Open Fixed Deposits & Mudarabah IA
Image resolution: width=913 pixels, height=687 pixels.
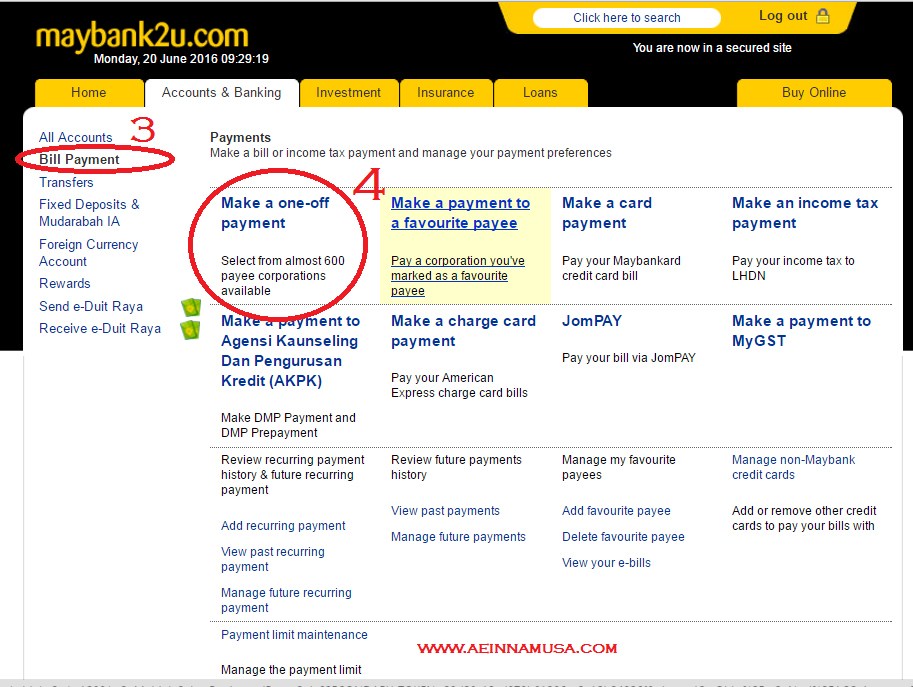89,213
